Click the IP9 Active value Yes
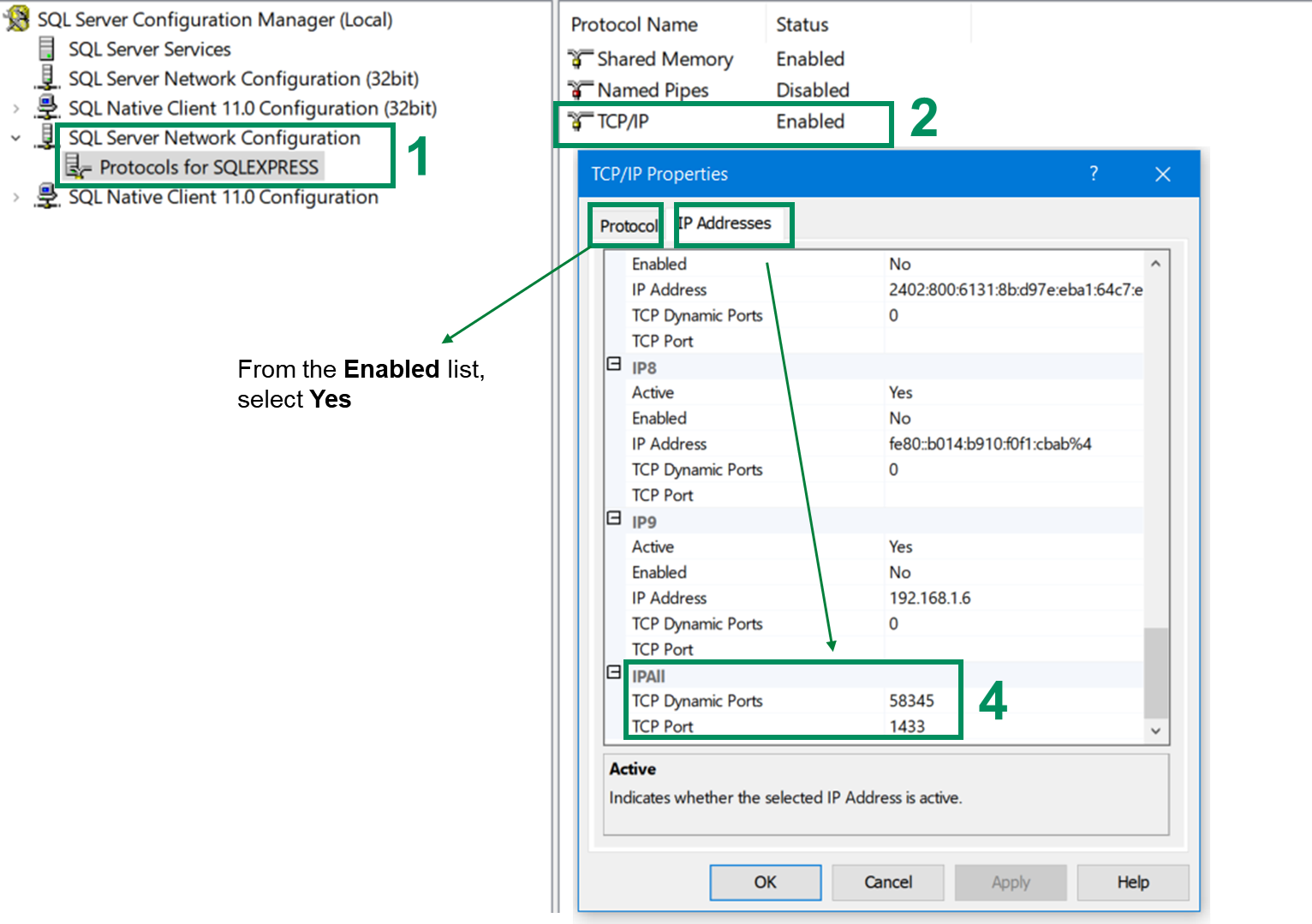Image resolution: width=1312 pixels, height=924 pixels. point(900,546)
